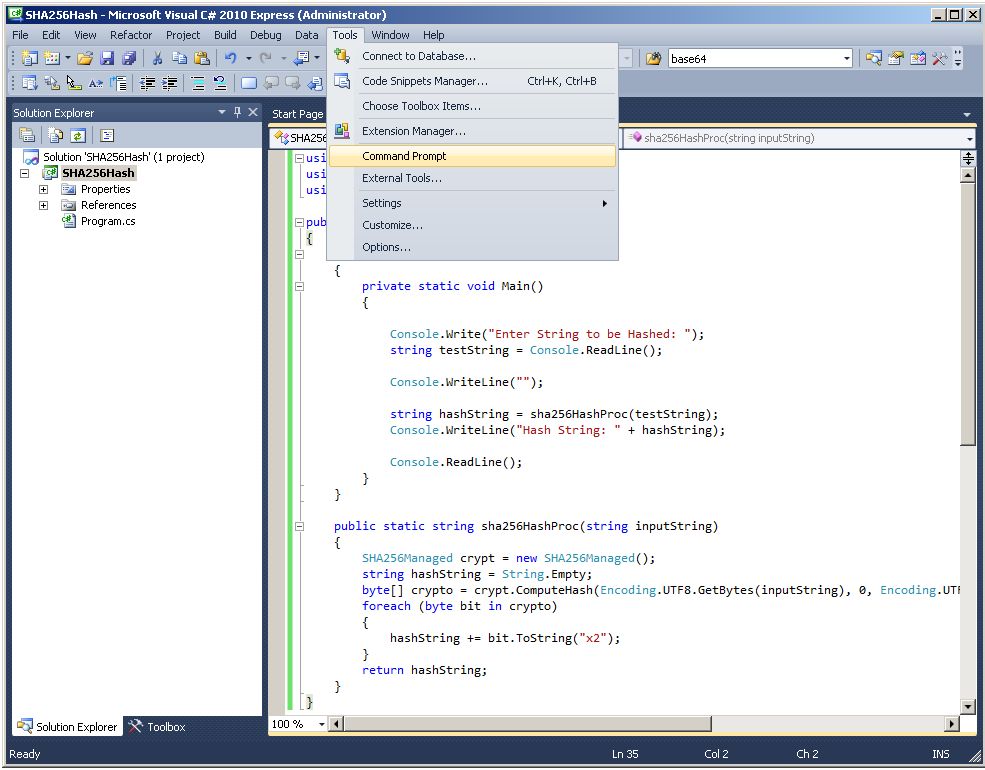The height and width of the screenshot is (770, 985).
Task: Click the Paste clipboard icon
Action: point(201,59)
